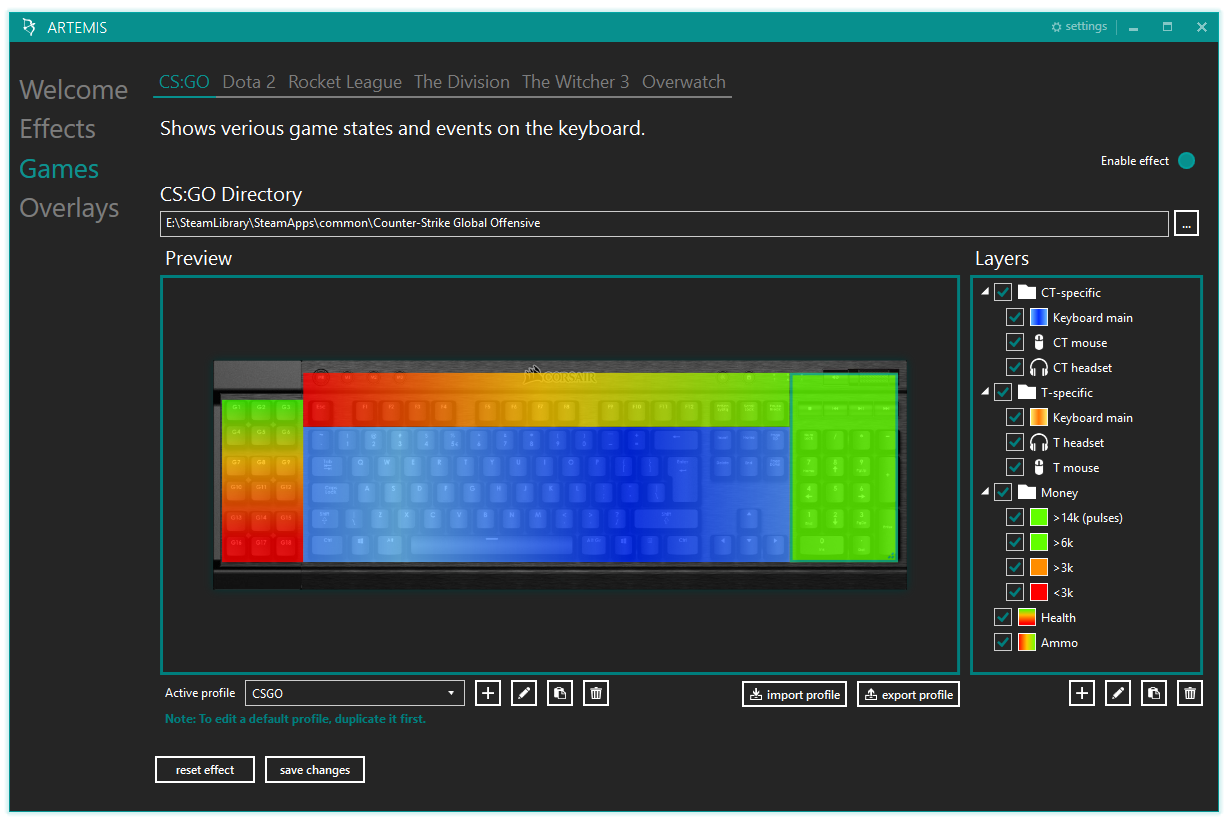1229x822 pixels.
Task: Click the T-specific folder icon
Action: click(1027, 392)
